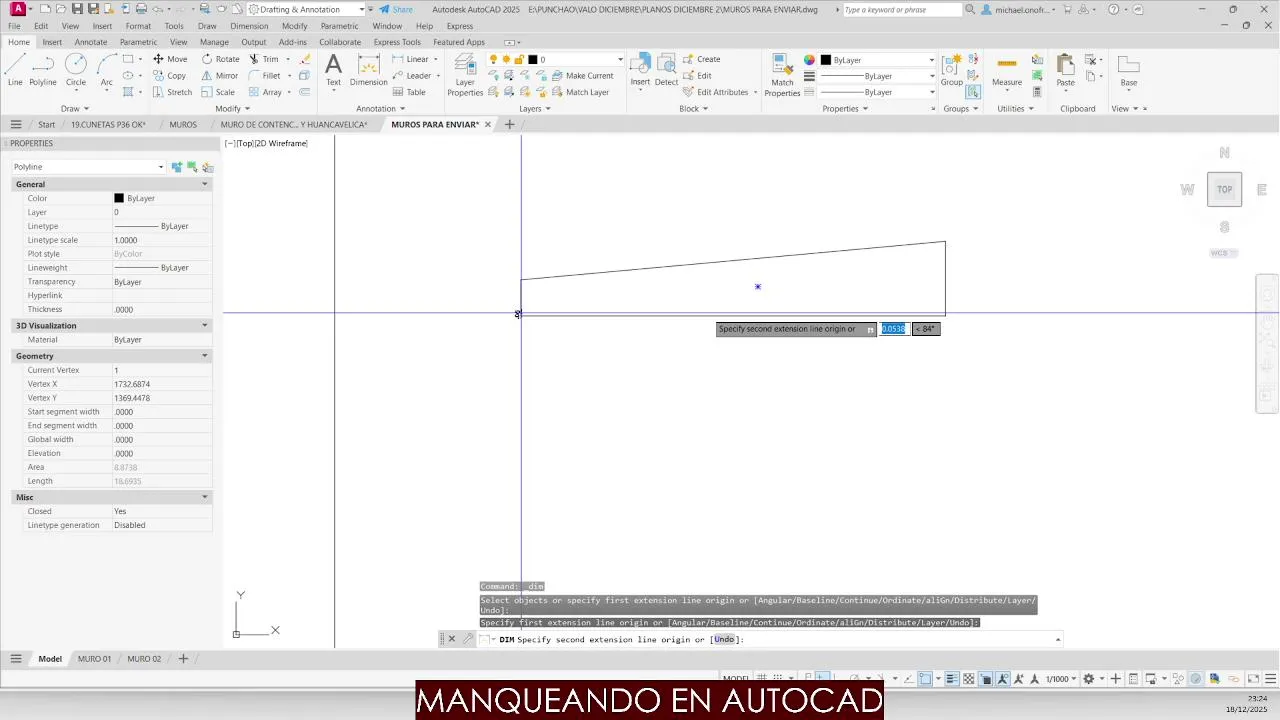Select the Circle tool
The width and height of the screenshot is (1280, 720).
[x=76, y=70]
